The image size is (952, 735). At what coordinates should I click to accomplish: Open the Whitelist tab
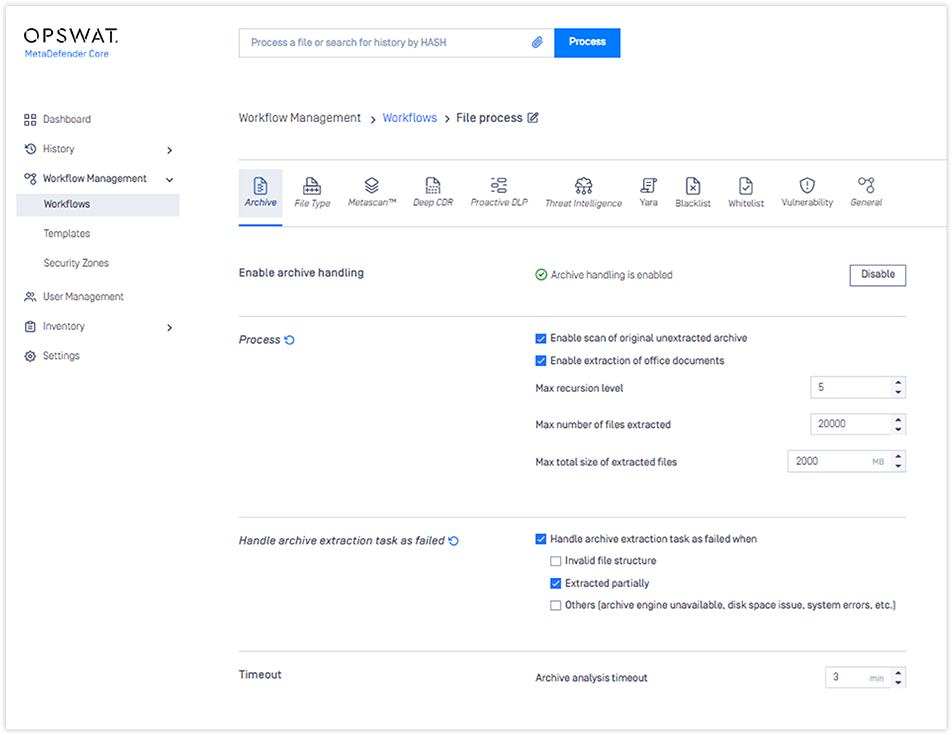(745, 192)
